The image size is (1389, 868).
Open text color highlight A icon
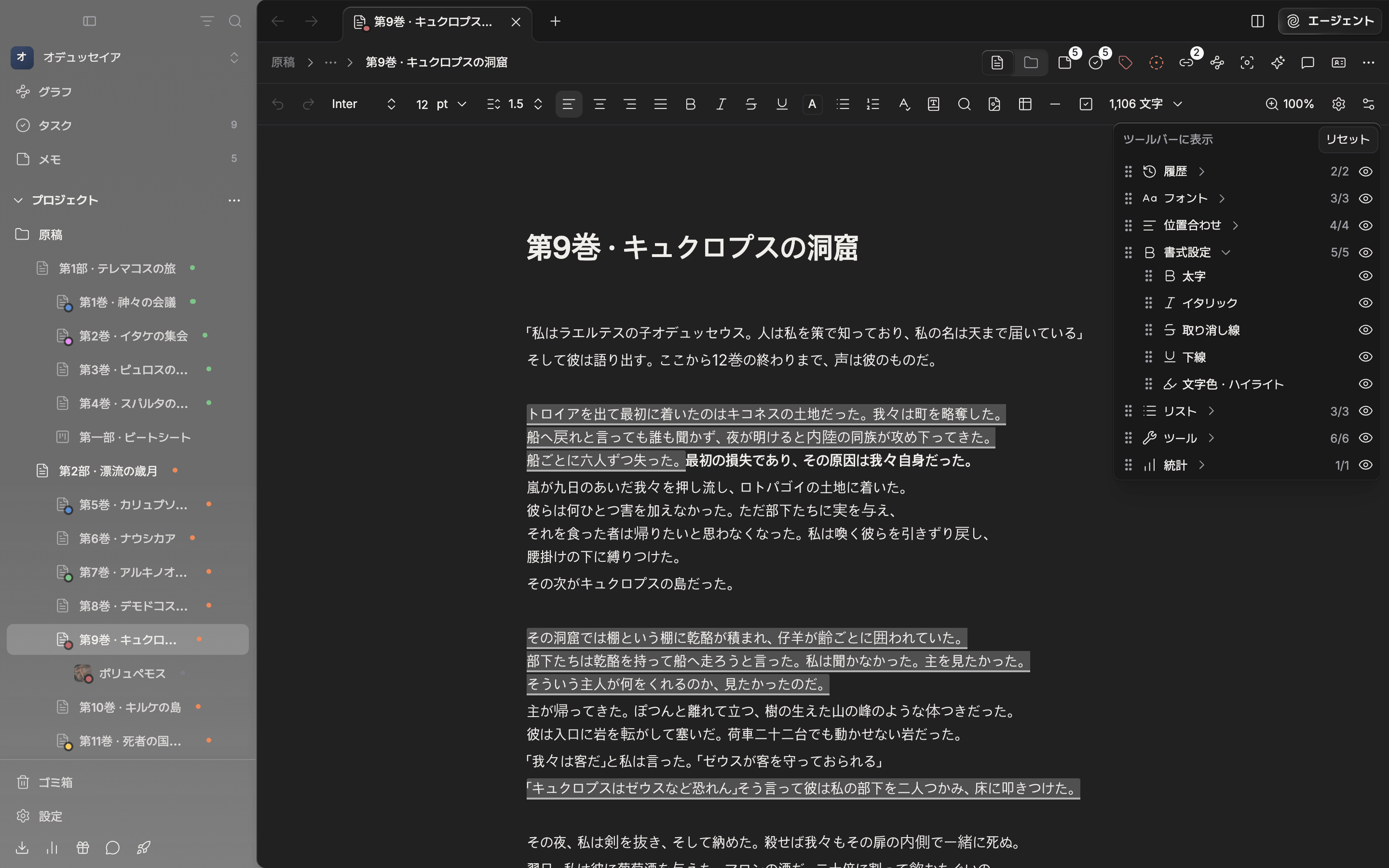812,104
